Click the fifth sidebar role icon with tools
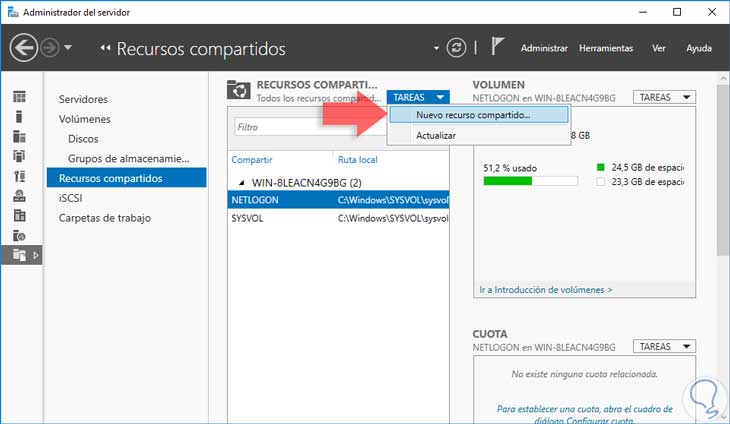Image resolution: width=730 pixels, height=424 pixels. 19,176
